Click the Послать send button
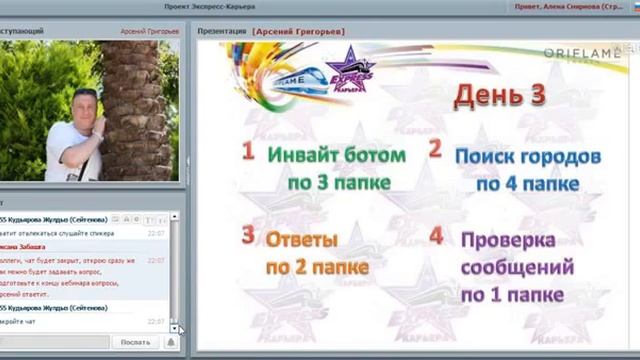 pos(136,342)
